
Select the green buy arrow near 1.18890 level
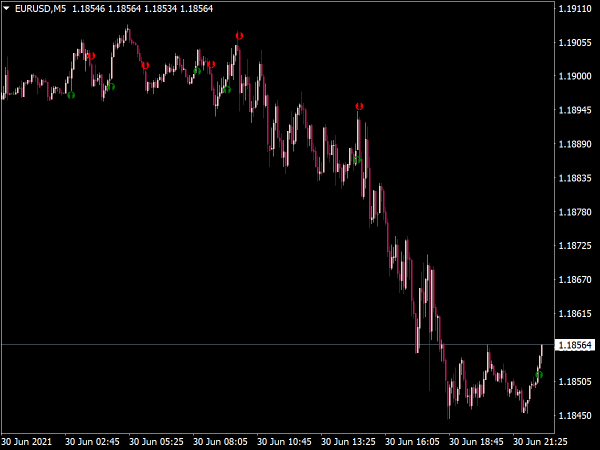point(357,160)
